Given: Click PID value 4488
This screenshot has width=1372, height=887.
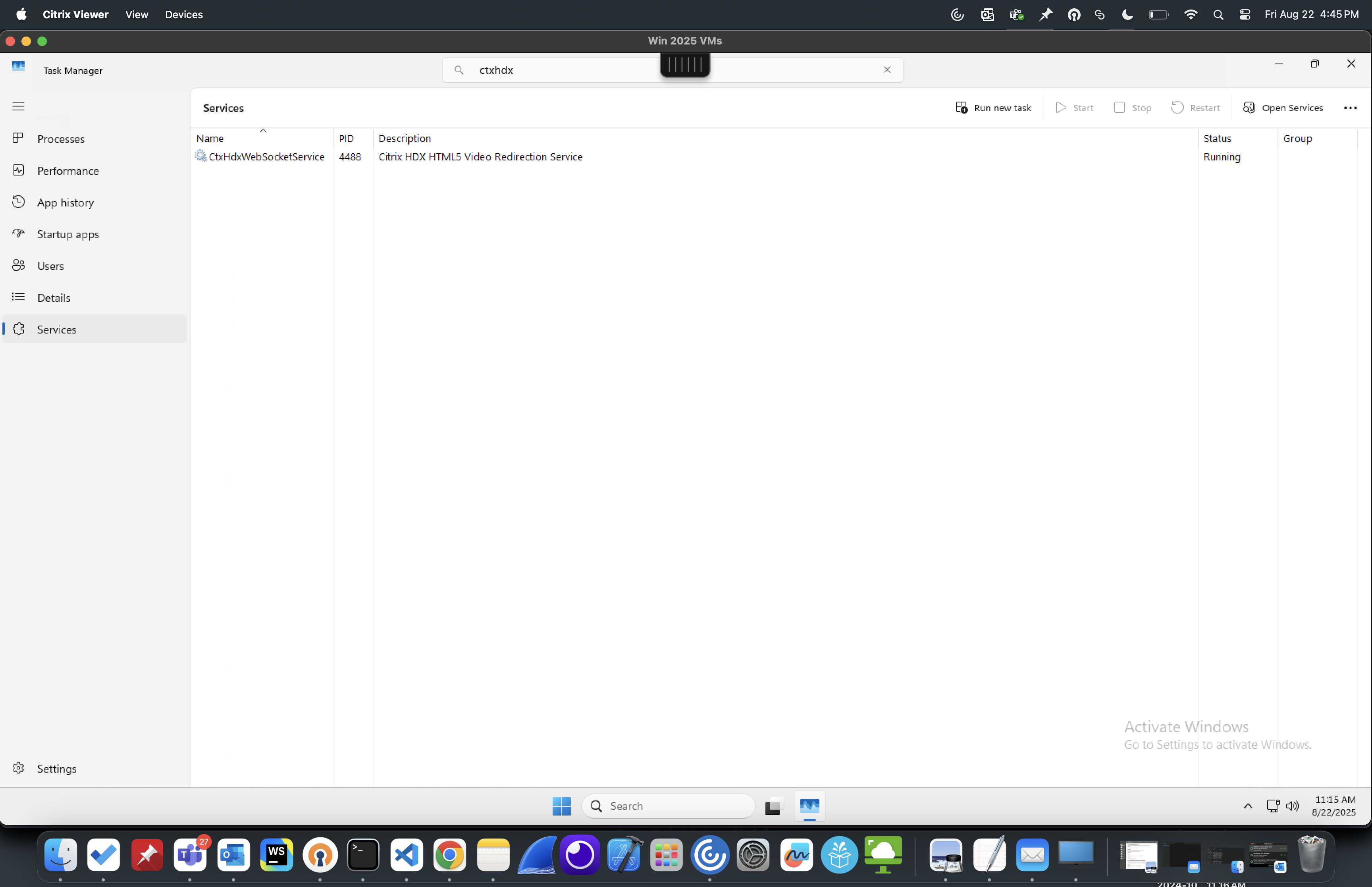Looking at the screenshot, I should pos(349,157).
